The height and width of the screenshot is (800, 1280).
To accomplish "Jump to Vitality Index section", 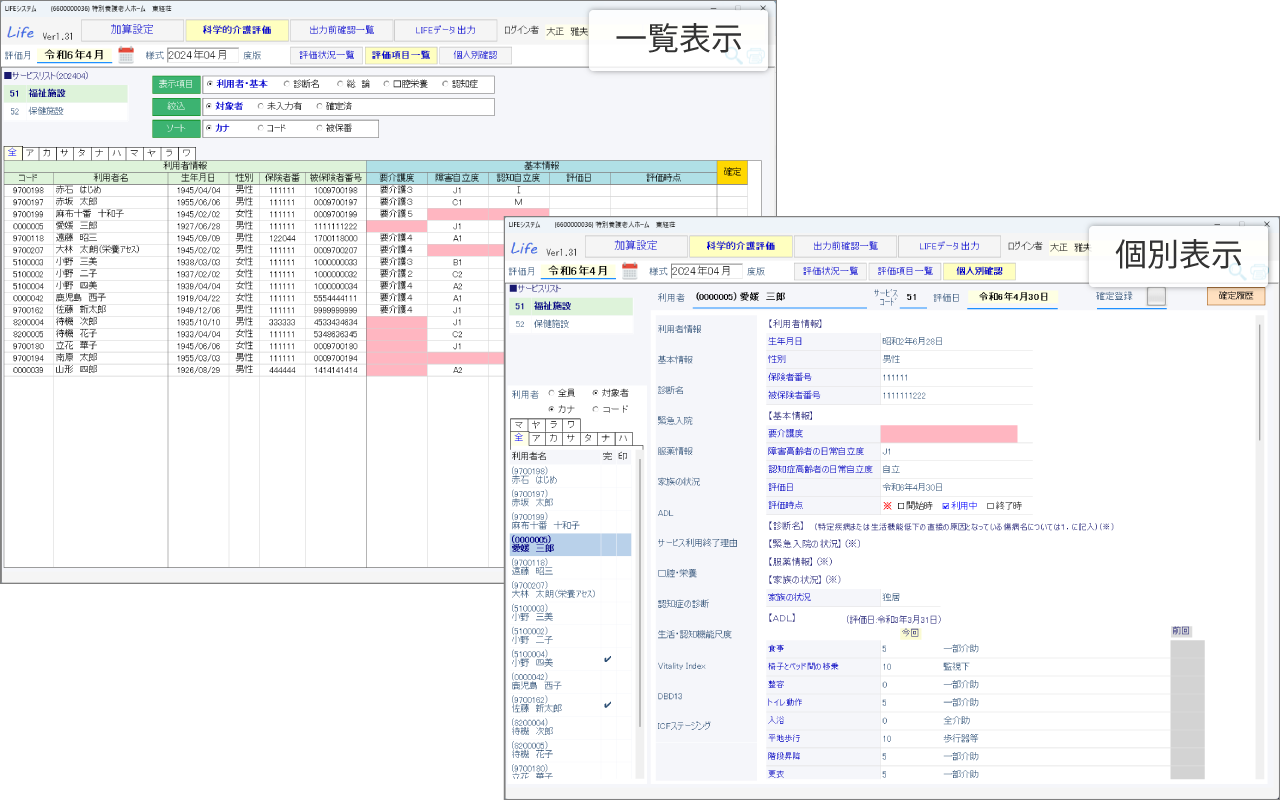I will [x=682, y=665].
